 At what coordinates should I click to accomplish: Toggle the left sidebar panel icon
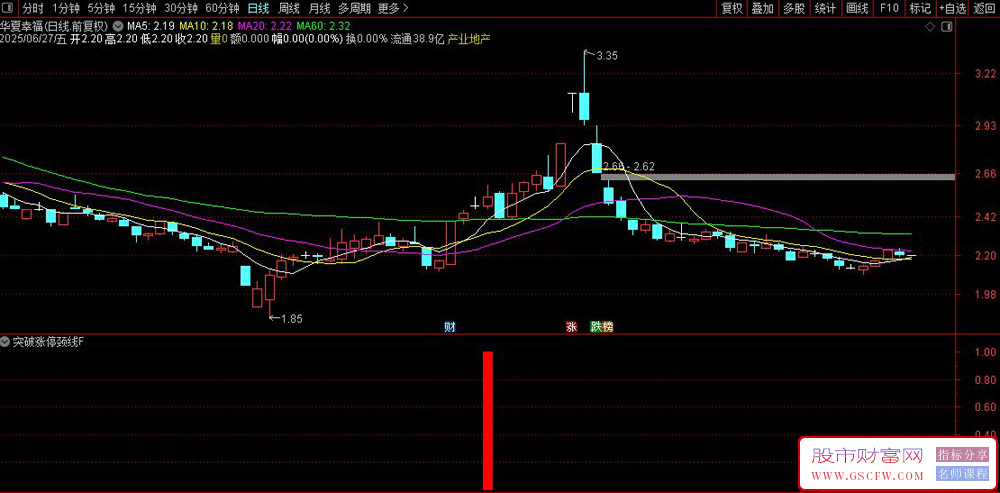[x=8, y=8]
